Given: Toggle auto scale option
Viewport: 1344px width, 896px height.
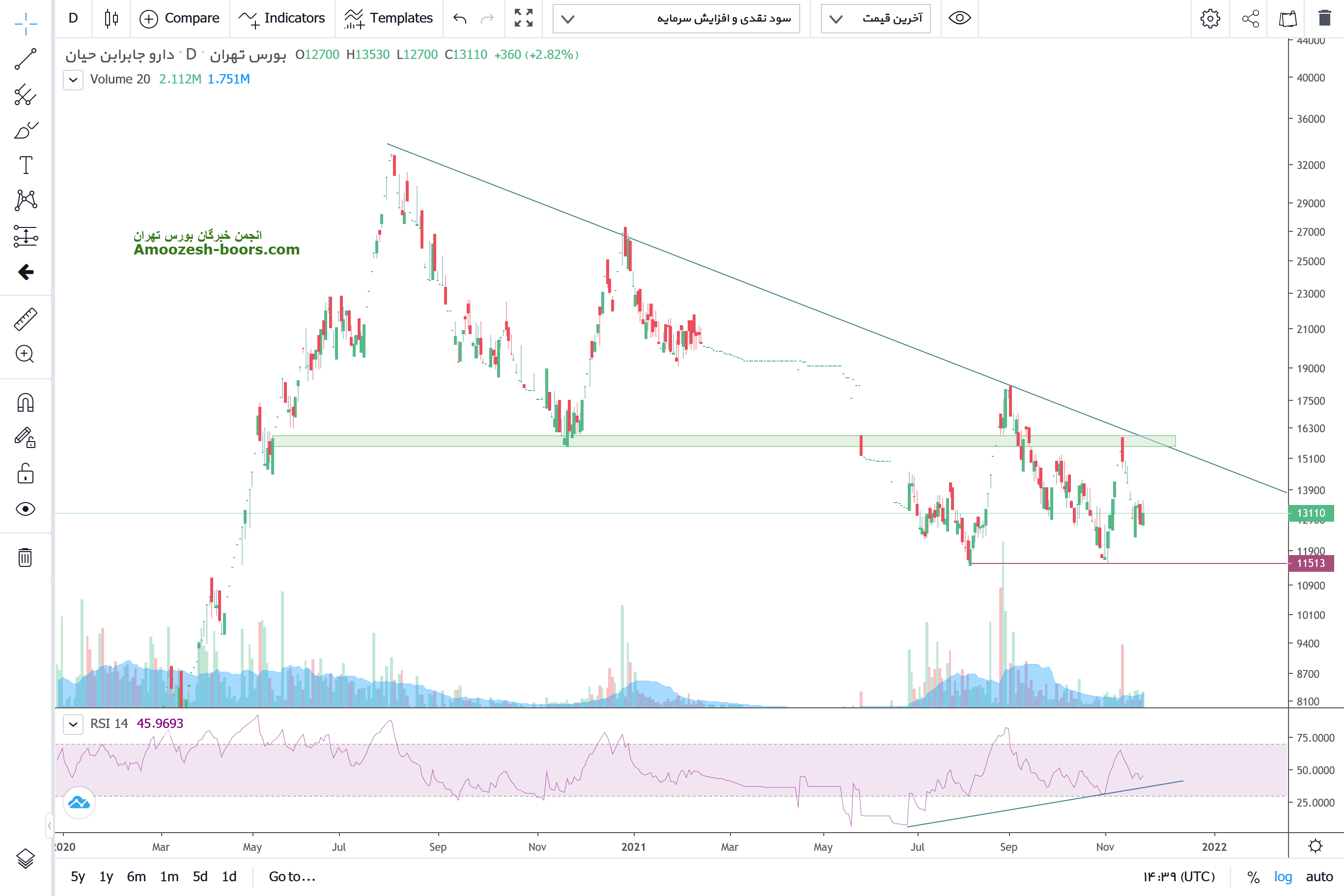Looking at the screenshot, I should [1319, 876].
